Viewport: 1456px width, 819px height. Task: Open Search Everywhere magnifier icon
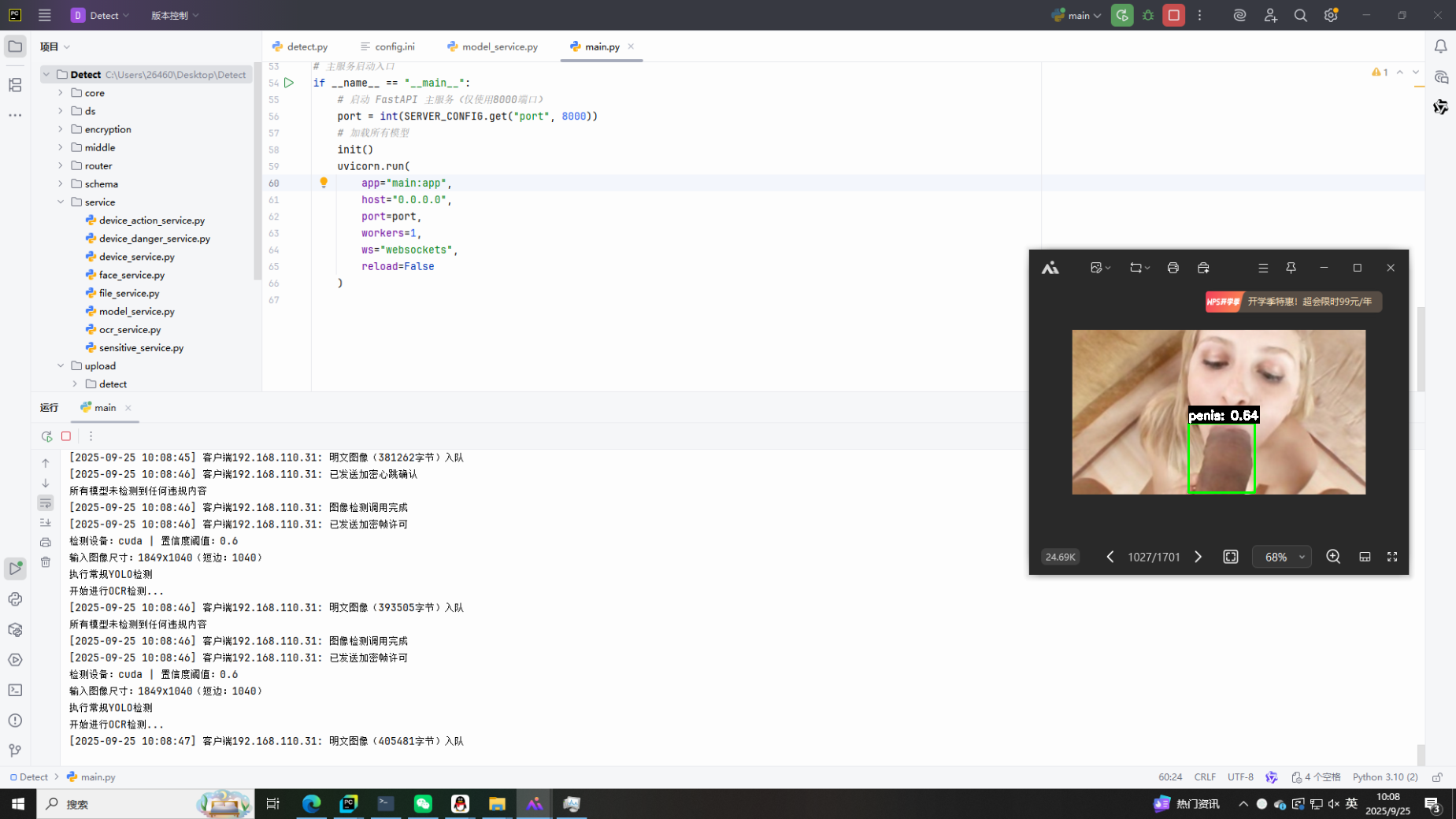[1300, 15]
